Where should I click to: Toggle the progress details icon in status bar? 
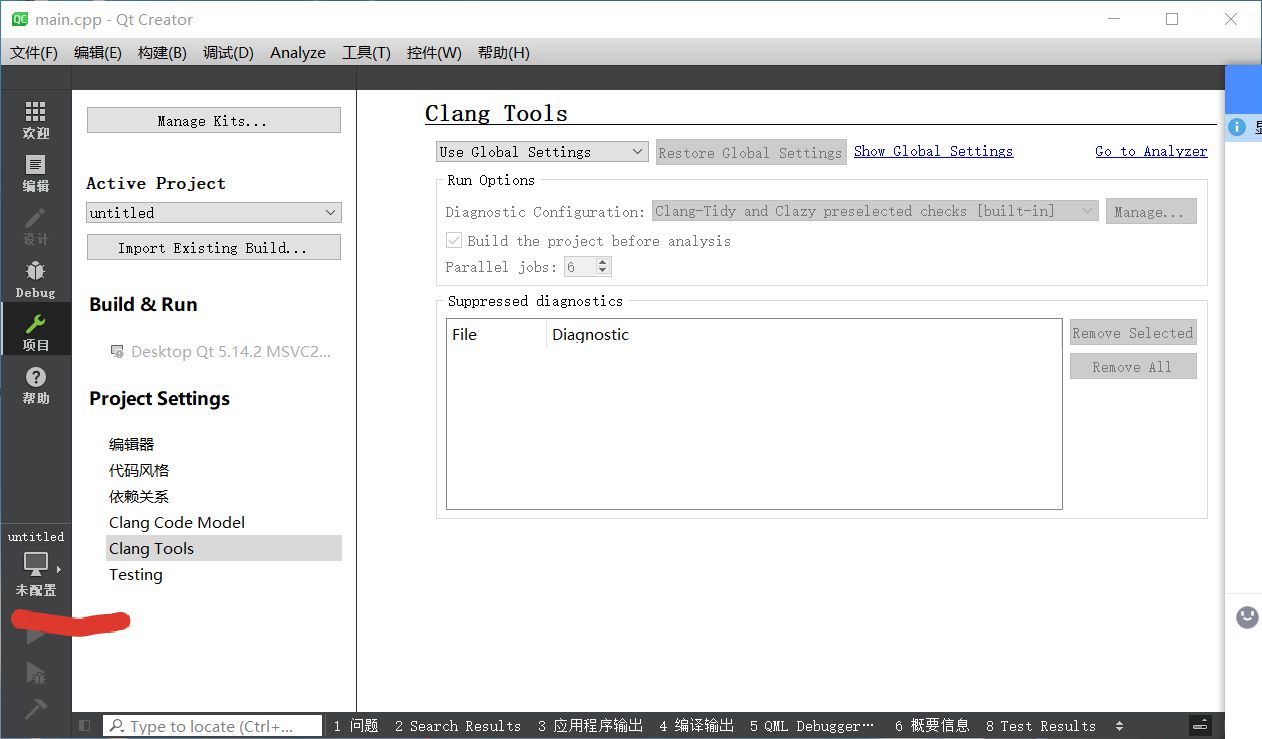(x=1201, y=725)
